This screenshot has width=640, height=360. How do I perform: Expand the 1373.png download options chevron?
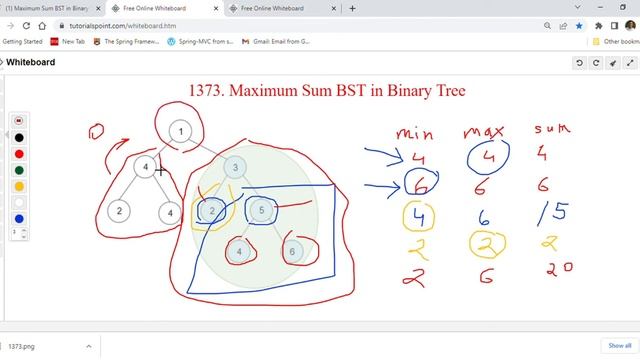click(x=89, y=347)
